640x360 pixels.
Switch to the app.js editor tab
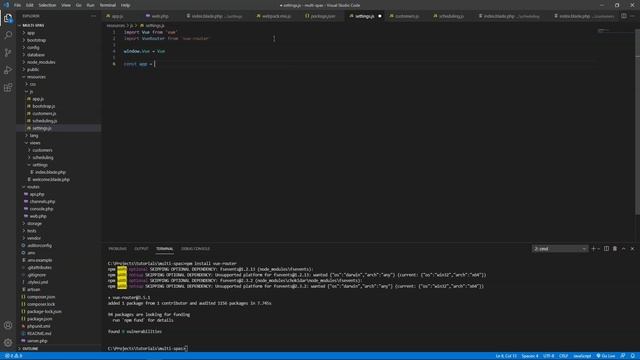click(x=118, y=16)
